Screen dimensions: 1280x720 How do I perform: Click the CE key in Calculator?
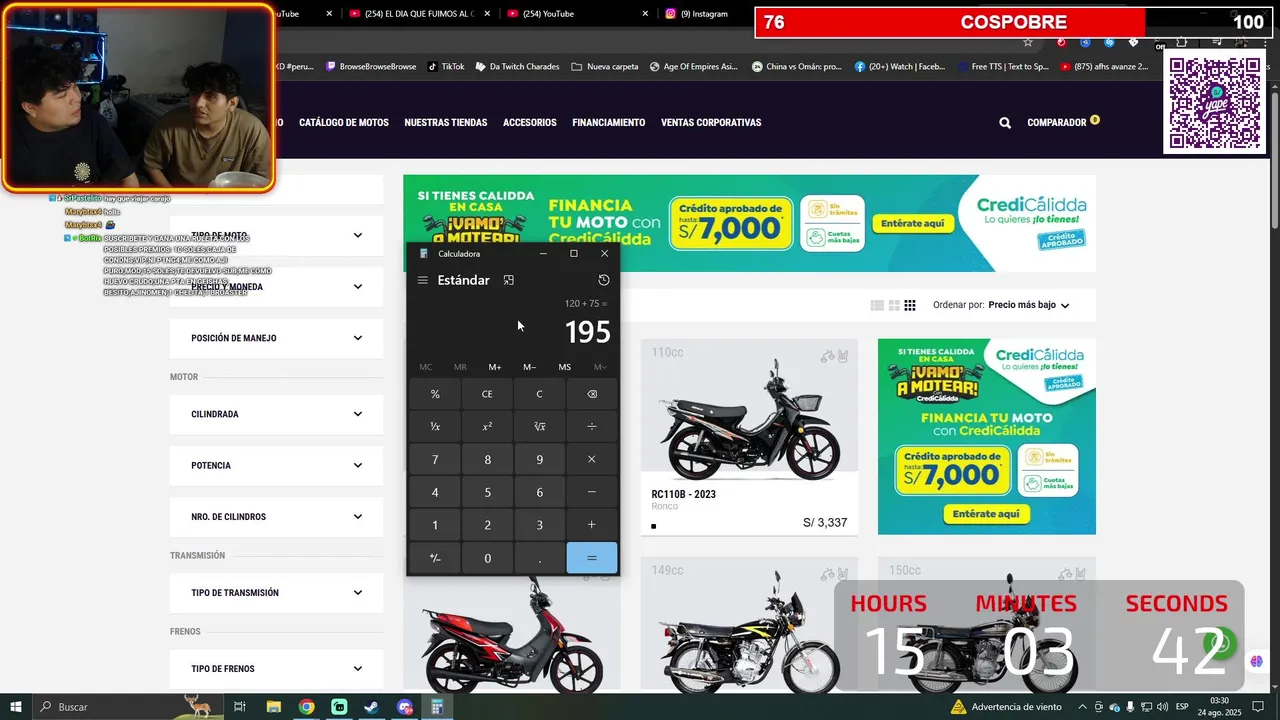click(487, 394)
